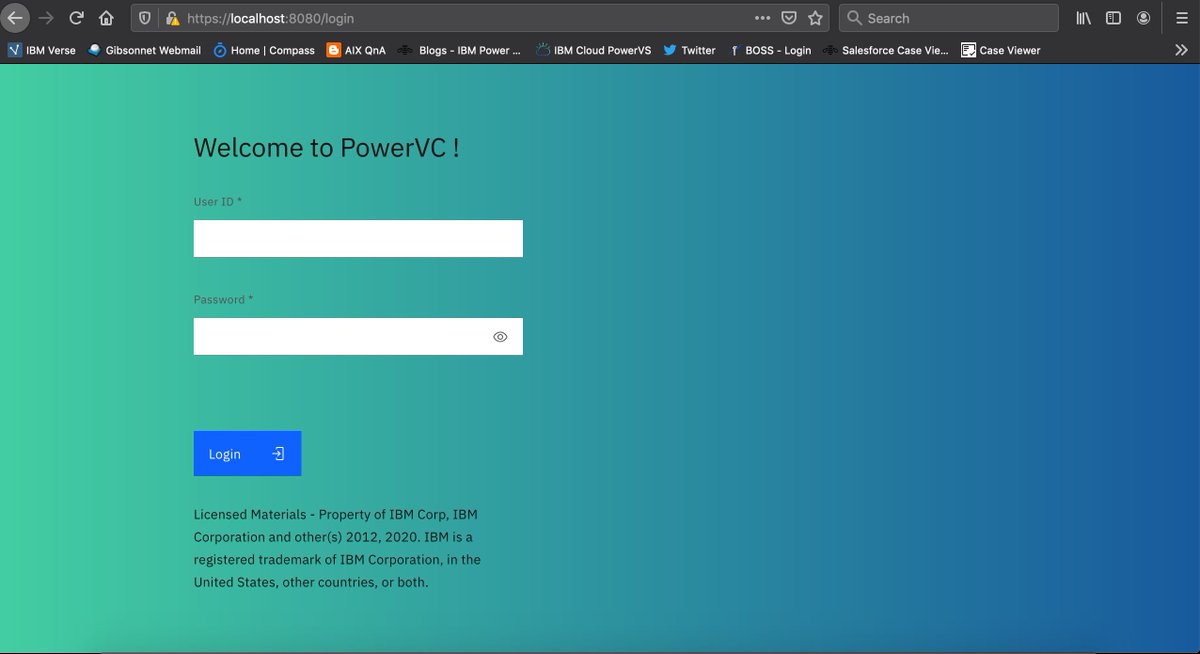The image size is (1200, 654).
Task: Bookmark this page with the star icon
Action: pos(815,18)
